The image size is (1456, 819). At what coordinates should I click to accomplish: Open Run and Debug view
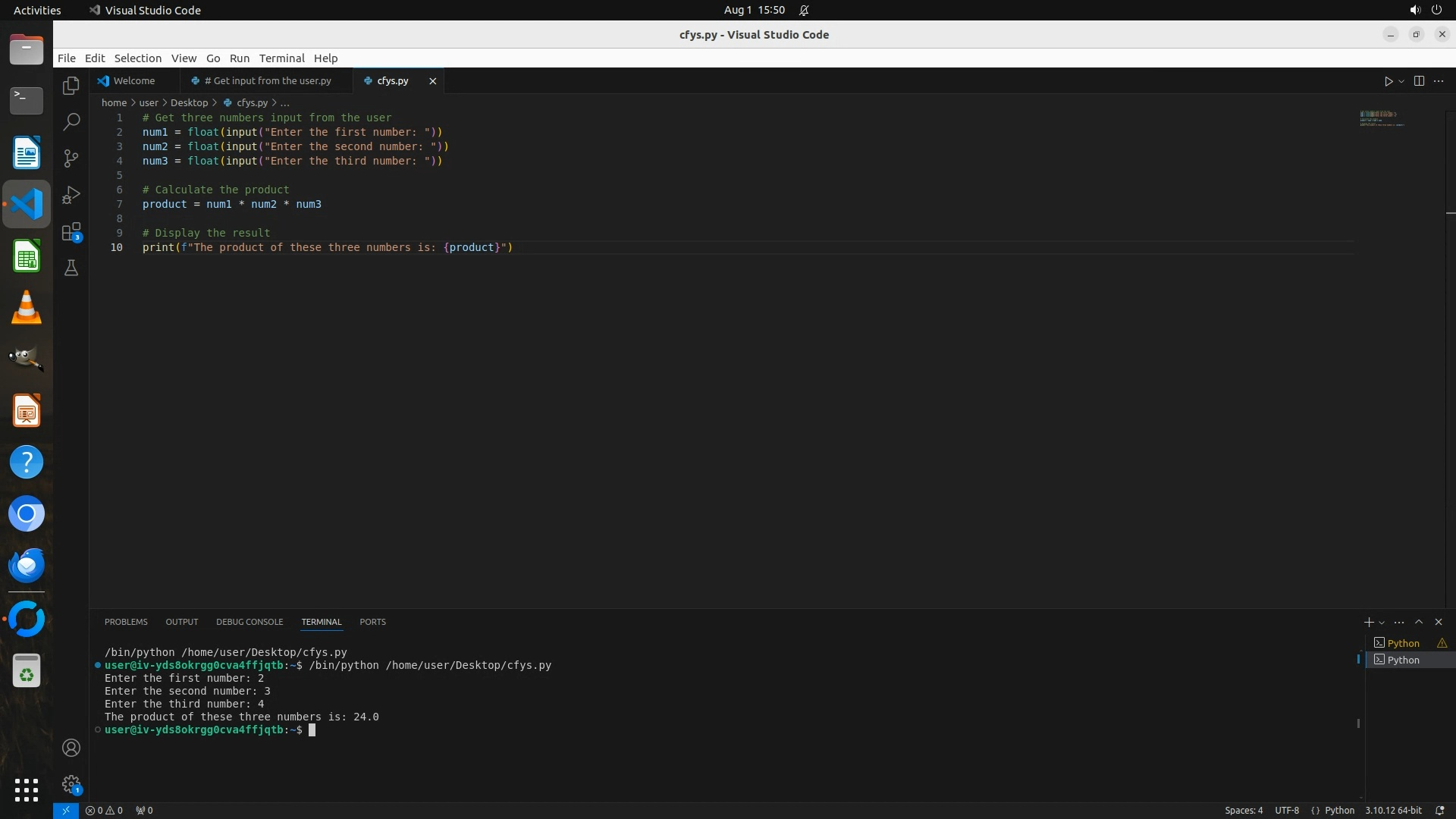coord(71,195)
